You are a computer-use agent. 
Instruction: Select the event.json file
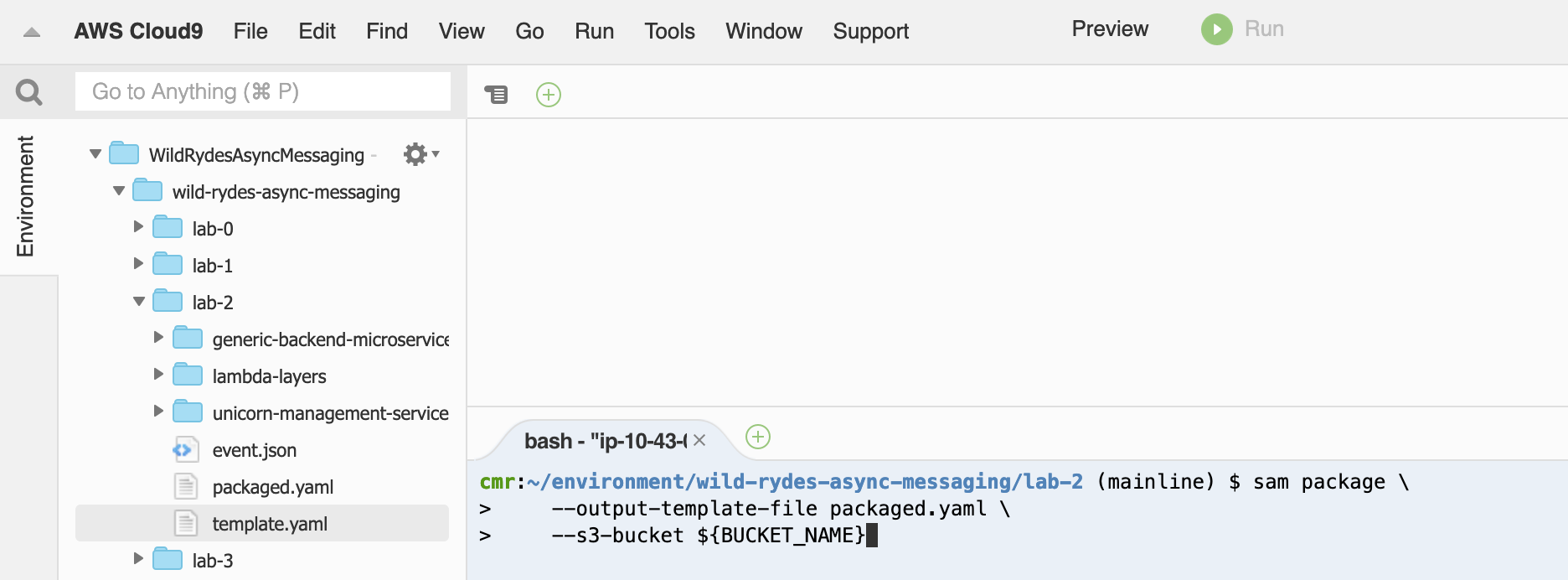(255, 450)
